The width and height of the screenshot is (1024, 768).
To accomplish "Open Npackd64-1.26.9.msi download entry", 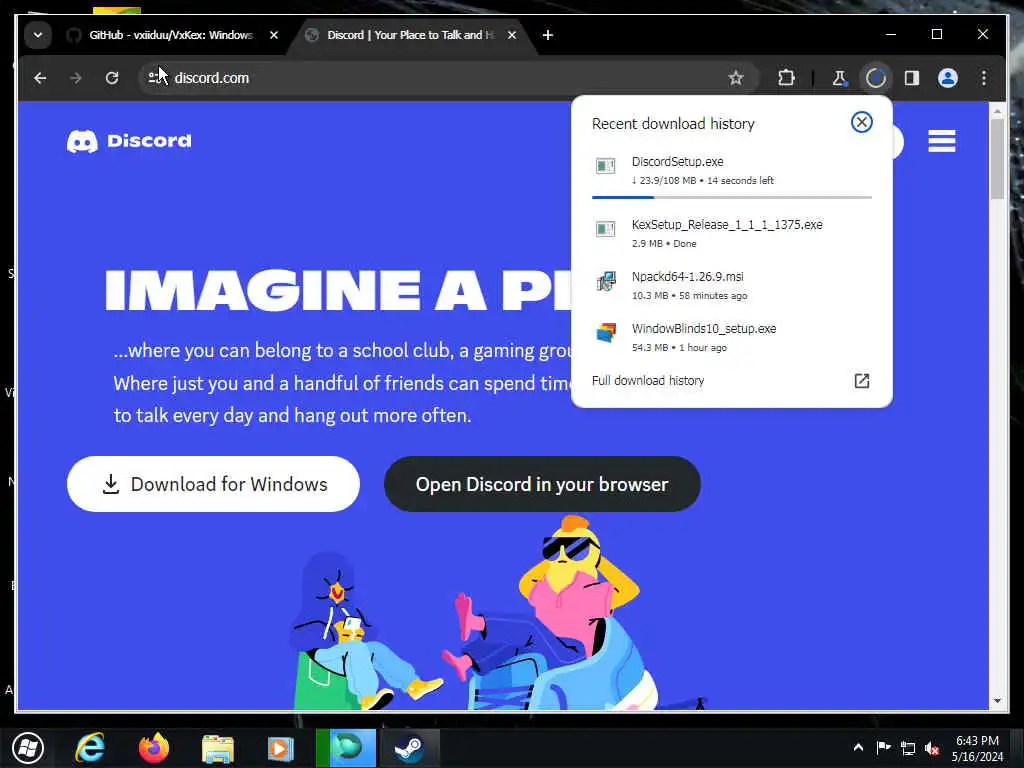I will click(x=731, y=285).
